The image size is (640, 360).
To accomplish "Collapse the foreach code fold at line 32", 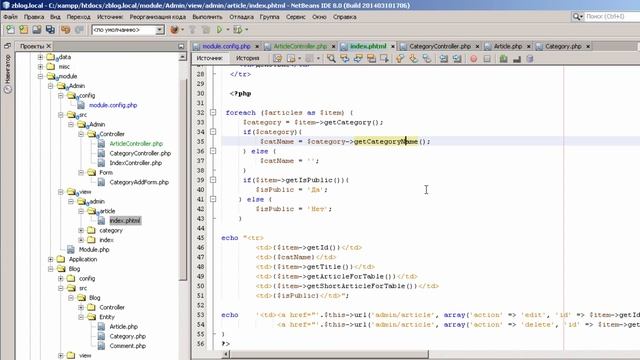I will [x=213, y=112].
